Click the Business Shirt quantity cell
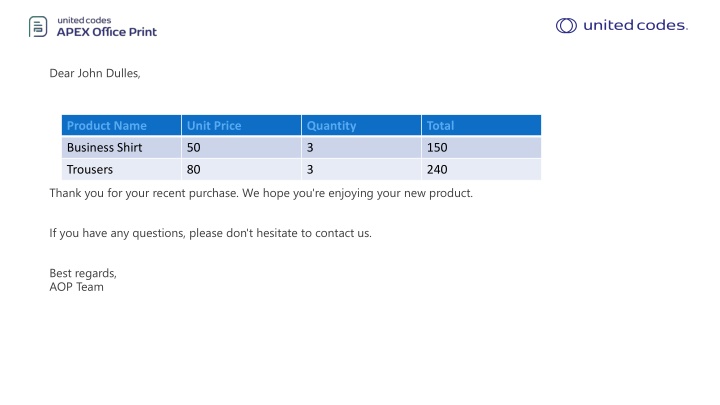The width and height of the screenshot is (720, 405). coord(361,147)
